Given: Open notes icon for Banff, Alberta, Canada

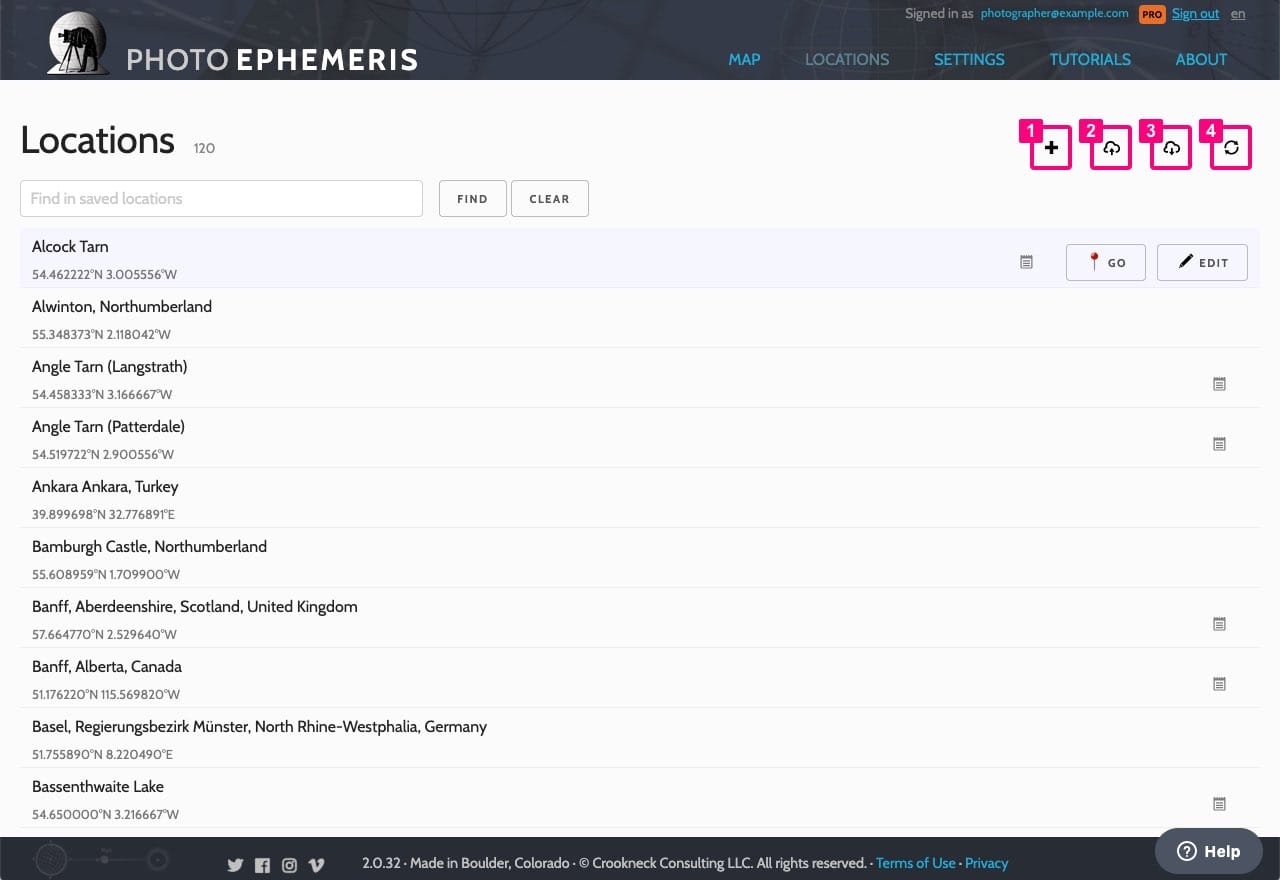Looking at the screenshot, I should [x=1219, y=683].
